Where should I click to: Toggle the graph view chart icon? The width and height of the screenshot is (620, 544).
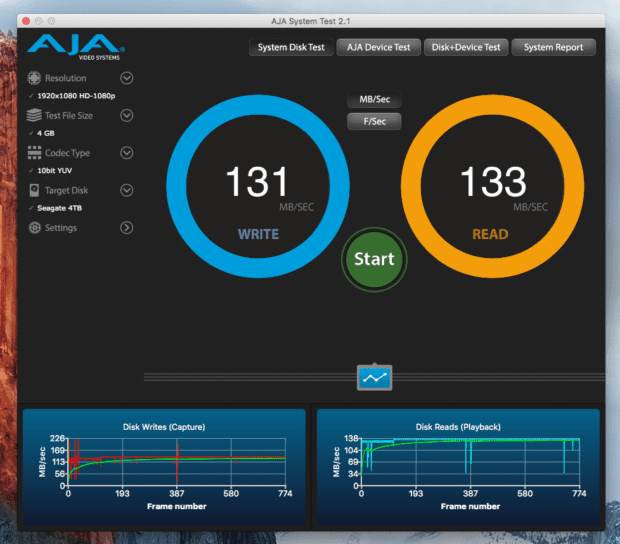[375, 377]
